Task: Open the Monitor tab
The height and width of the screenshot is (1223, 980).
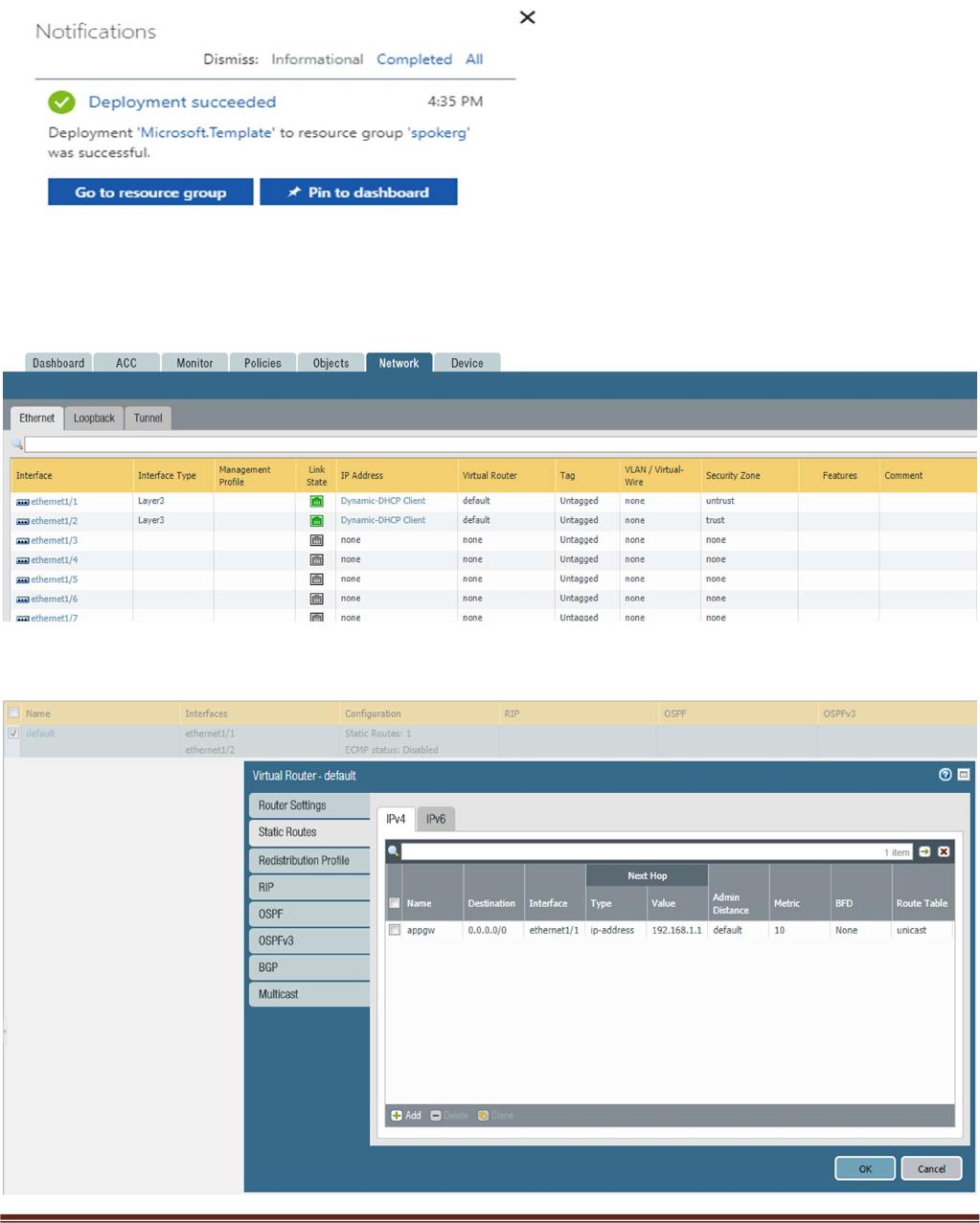Action: tap(194, 363)
